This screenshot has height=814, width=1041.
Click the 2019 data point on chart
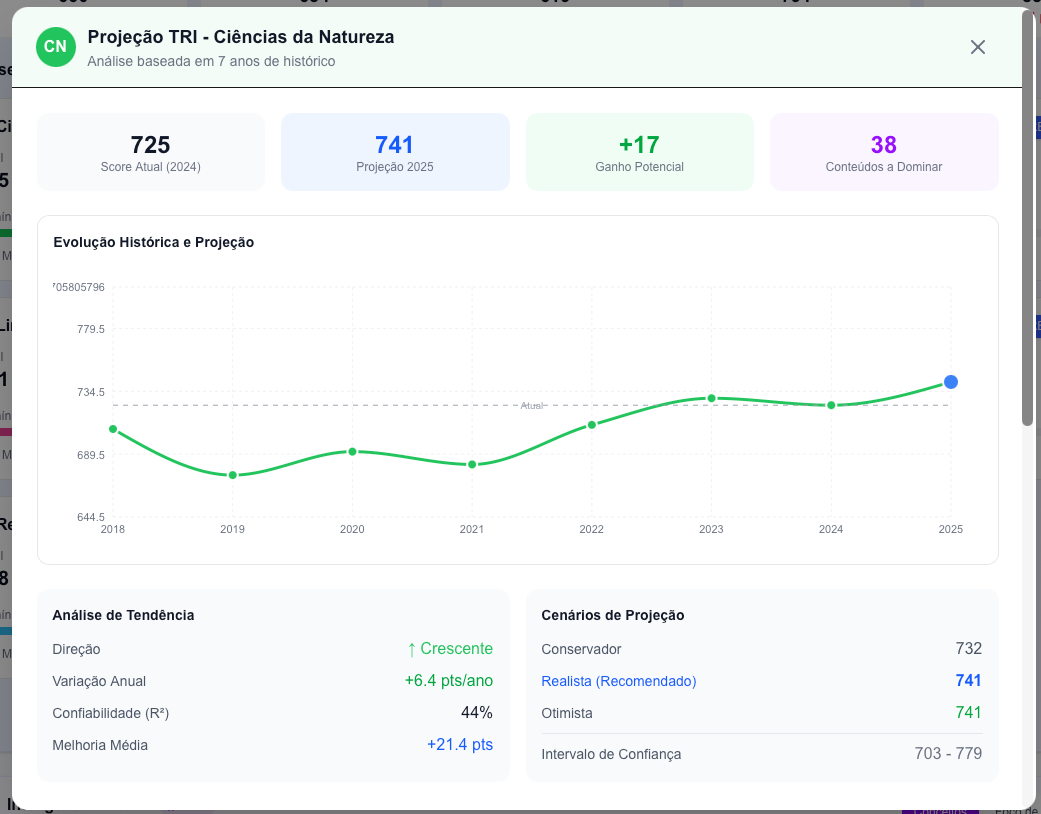click(233, 475)
